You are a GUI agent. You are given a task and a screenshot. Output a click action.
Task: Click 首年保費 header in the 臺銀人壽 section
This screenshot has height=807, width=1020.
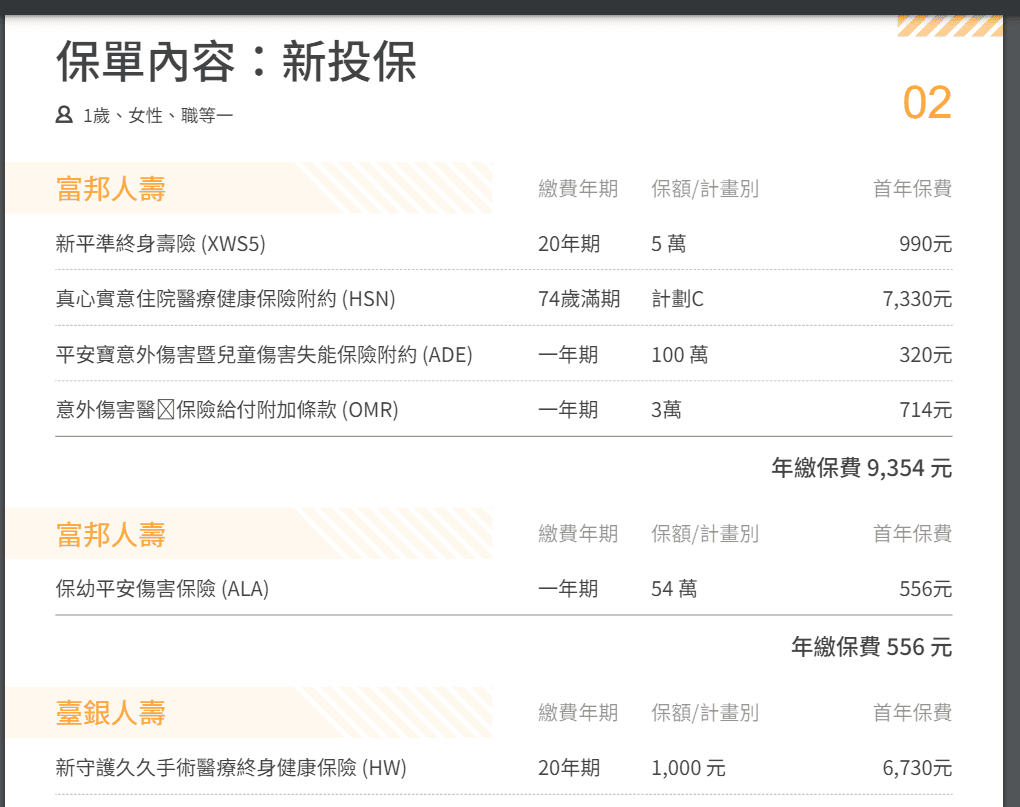[x=913, y=713]
